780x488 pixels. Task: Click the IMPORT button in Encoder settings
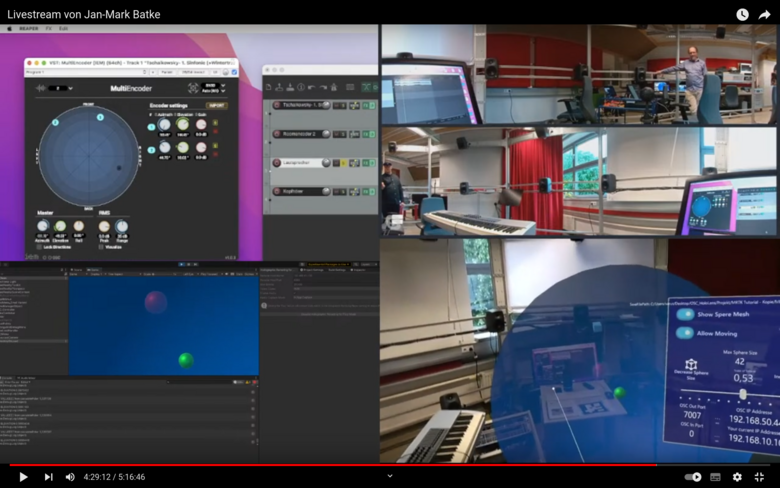point(216,105)
